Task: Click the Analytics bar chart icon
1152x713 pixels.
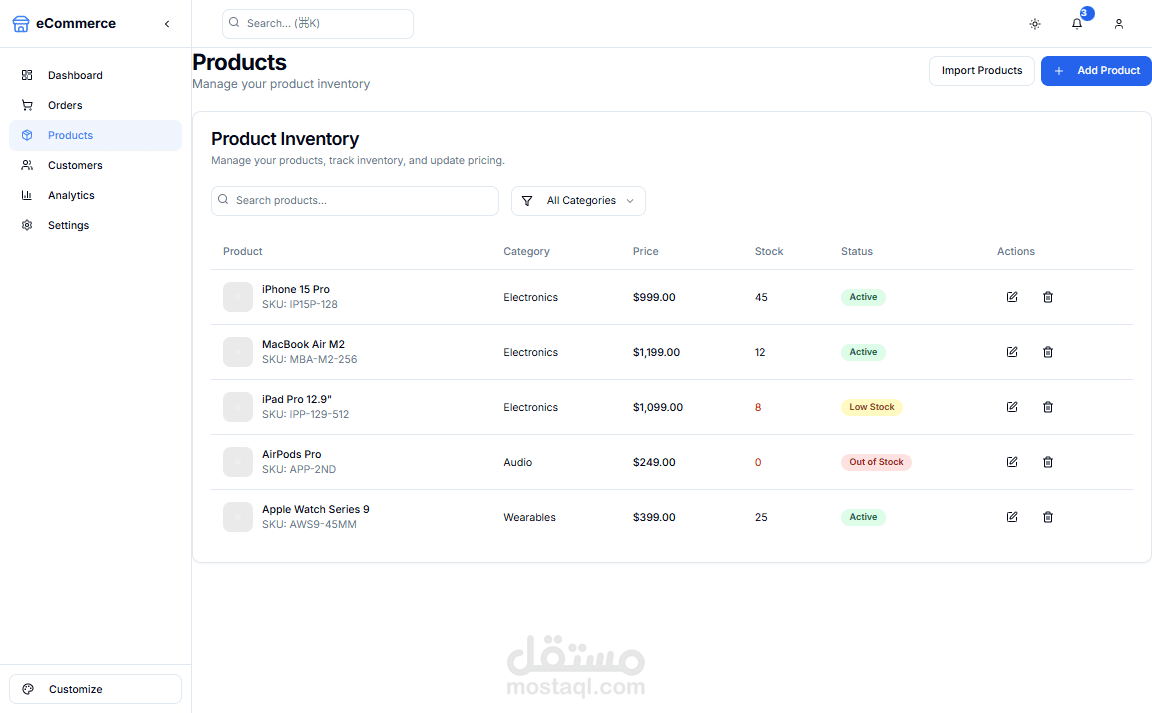Action: (27, 196)
